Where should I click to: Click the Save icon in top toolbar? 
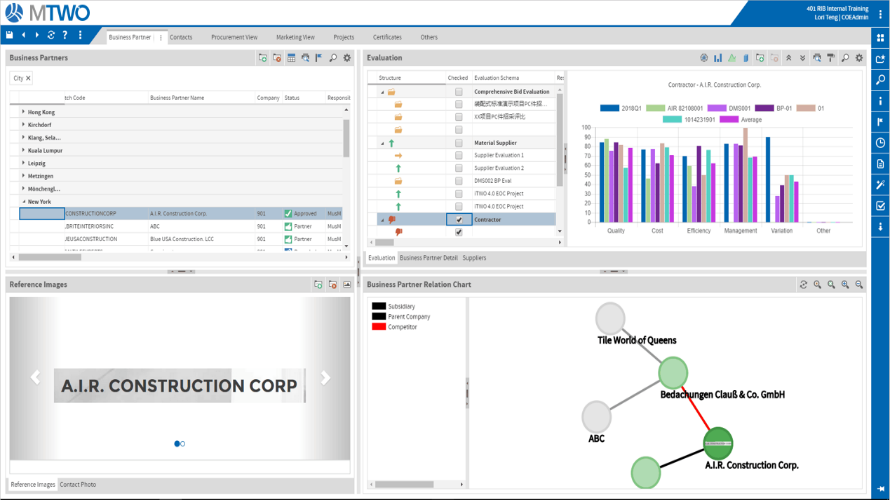(x=10, y=35)
